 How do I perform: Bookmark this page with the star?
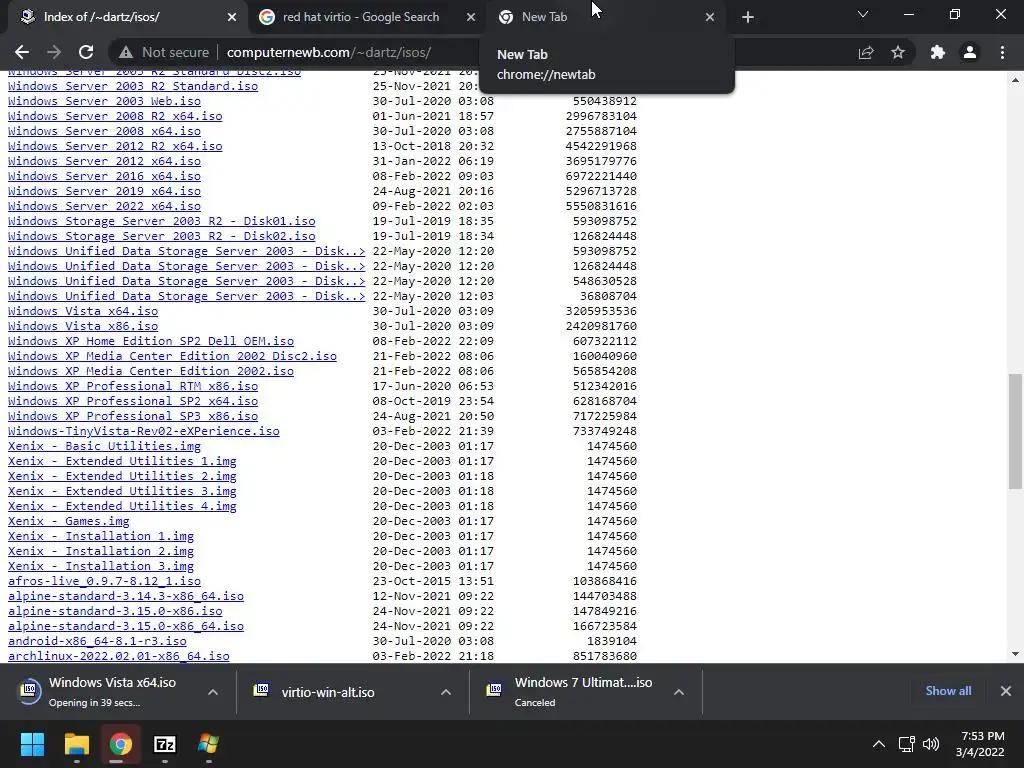(898, 52)
